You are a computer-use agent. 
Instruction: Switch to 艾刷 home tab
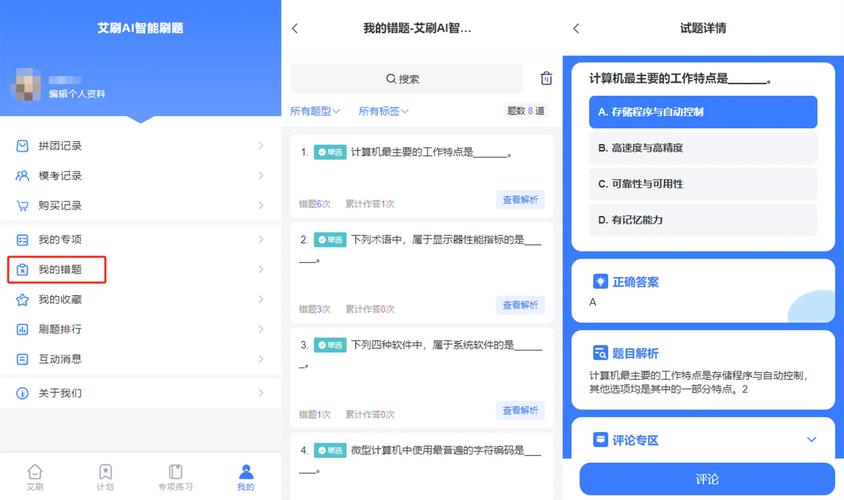35,477
